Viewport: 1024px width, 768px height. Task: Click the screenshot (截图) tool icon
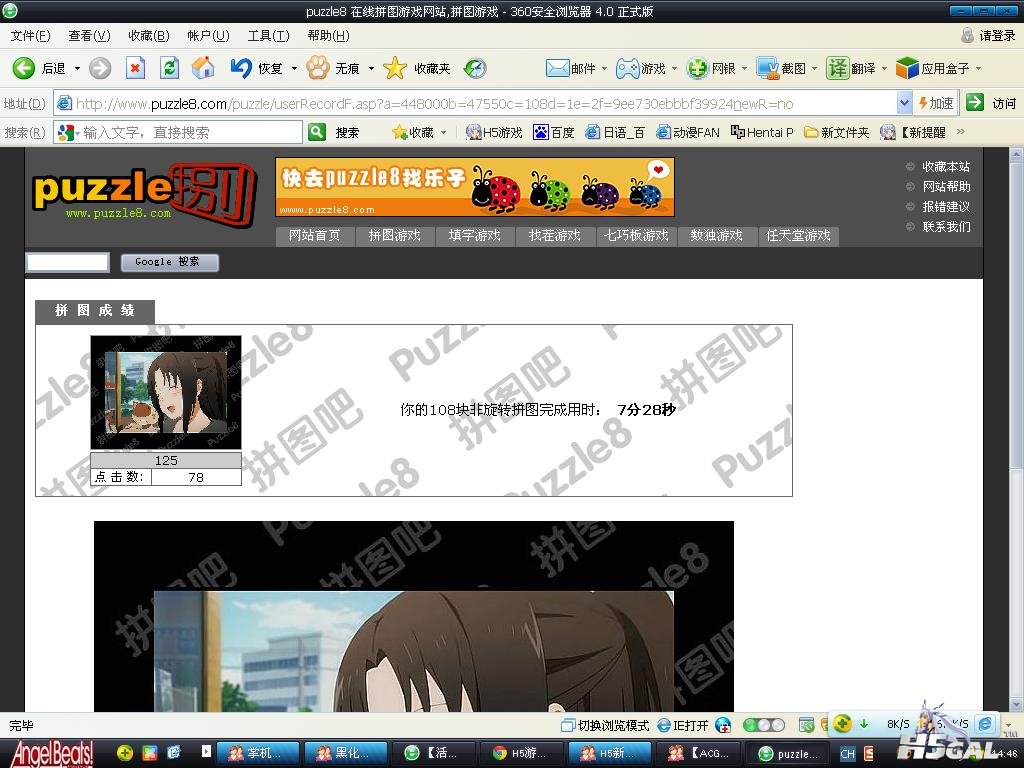tap(768, 68)
